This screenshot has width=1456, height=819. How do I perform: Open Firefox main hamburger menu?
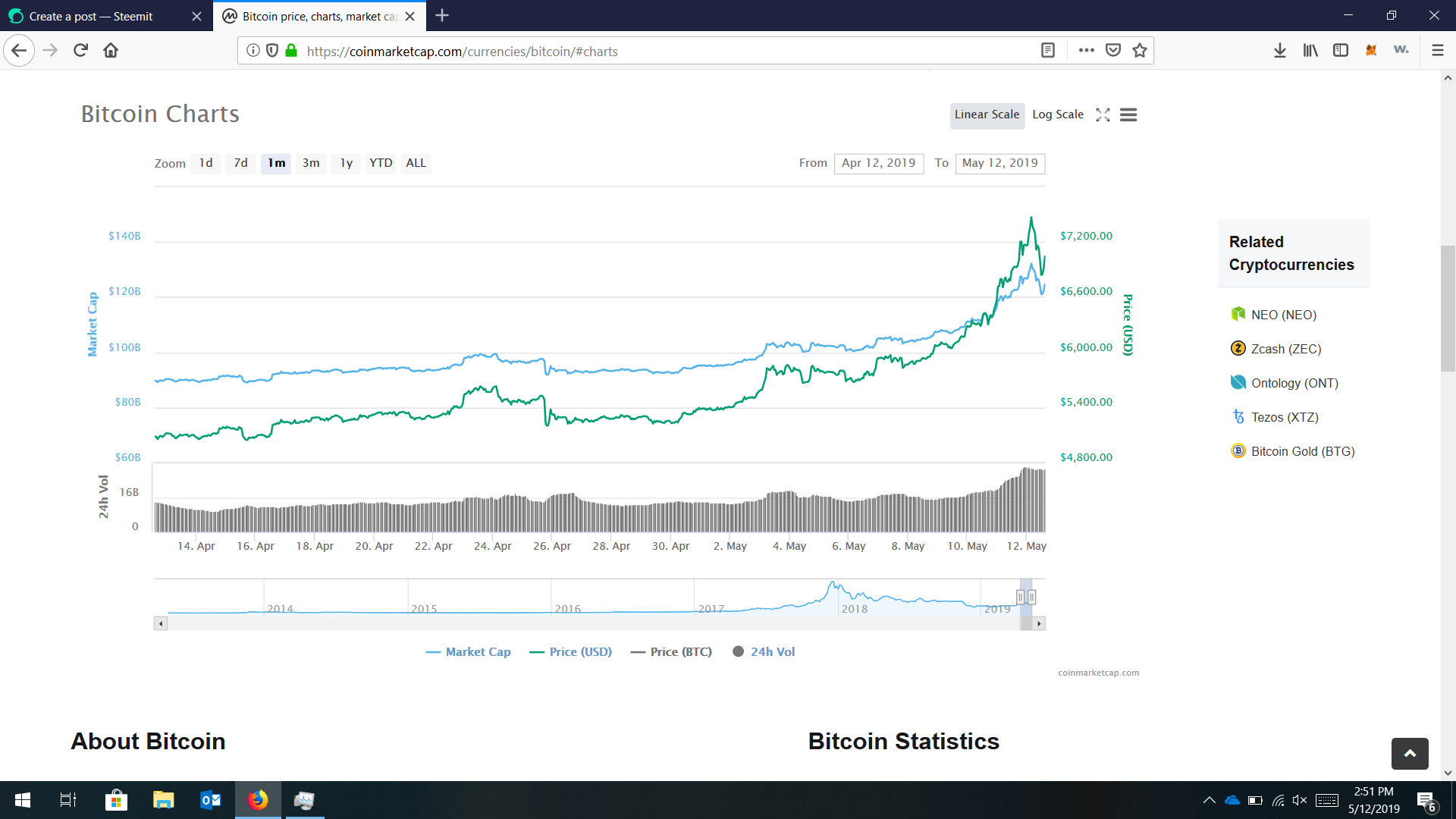[1437, 51]
